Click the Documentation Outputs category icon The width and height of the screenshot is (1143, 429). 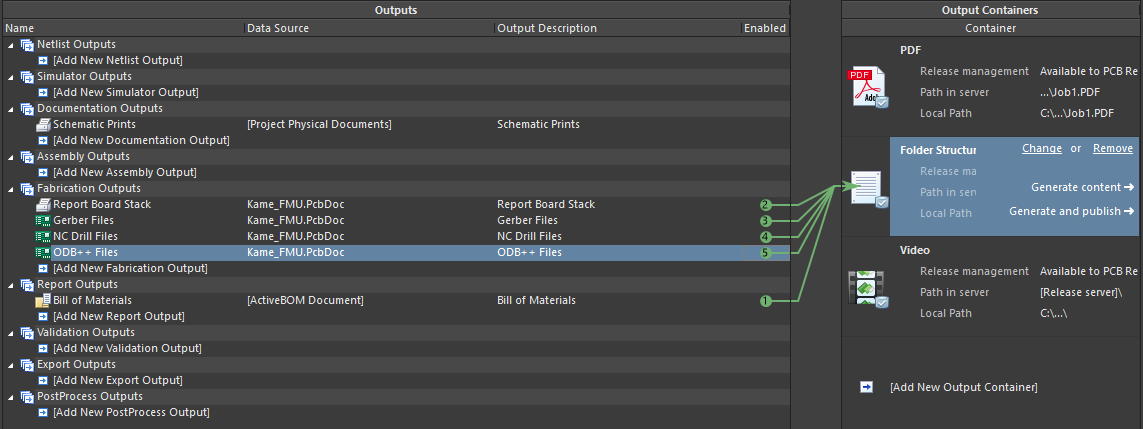tap(27, 109)
